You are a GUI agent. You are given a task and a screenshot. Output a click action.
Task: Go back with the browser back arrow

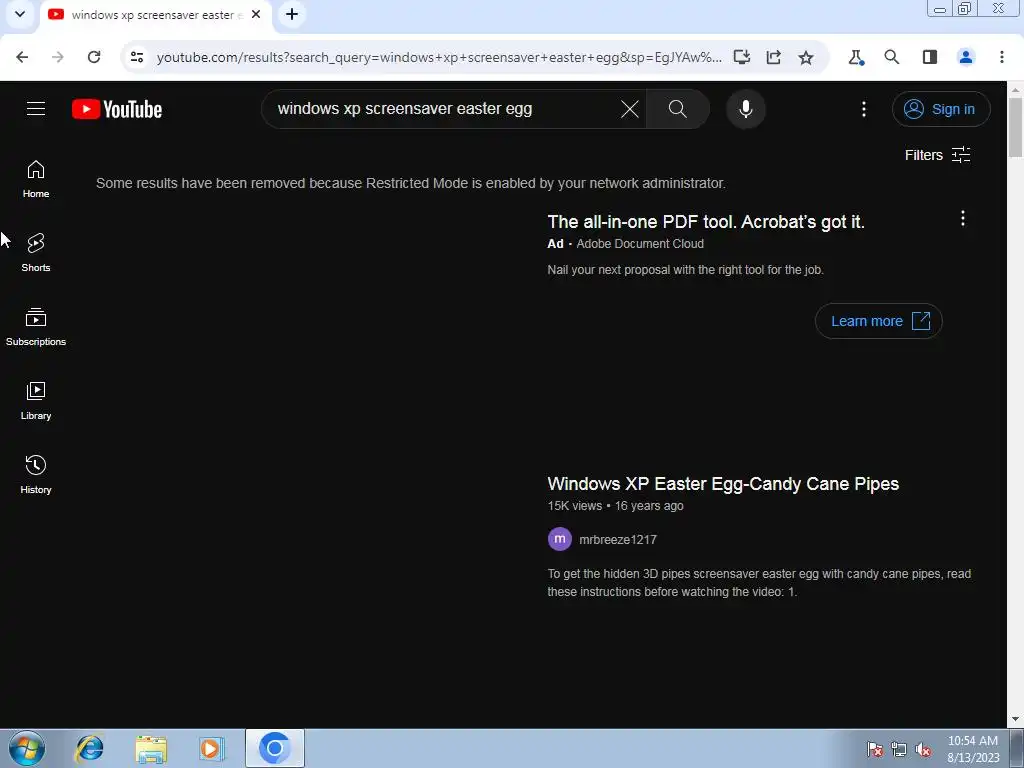click(22, 57)
